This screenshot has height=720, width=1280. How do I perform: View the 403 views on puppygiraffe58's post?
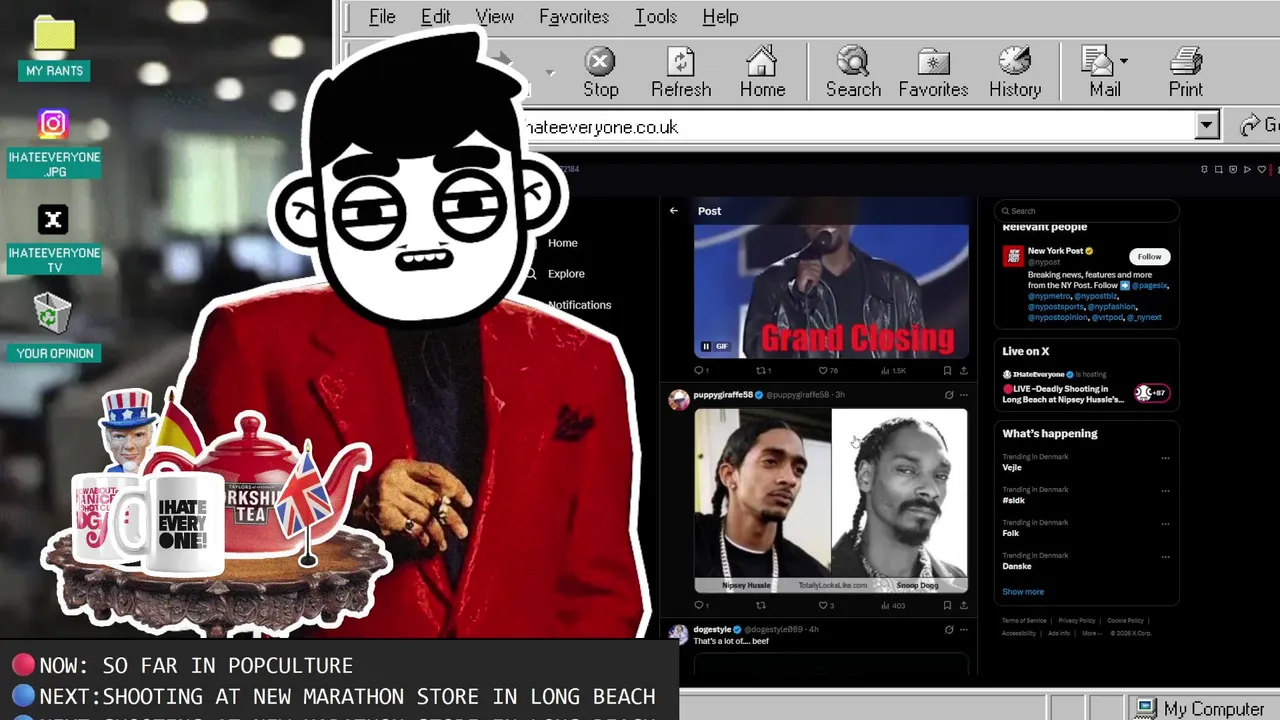point(893,605)
